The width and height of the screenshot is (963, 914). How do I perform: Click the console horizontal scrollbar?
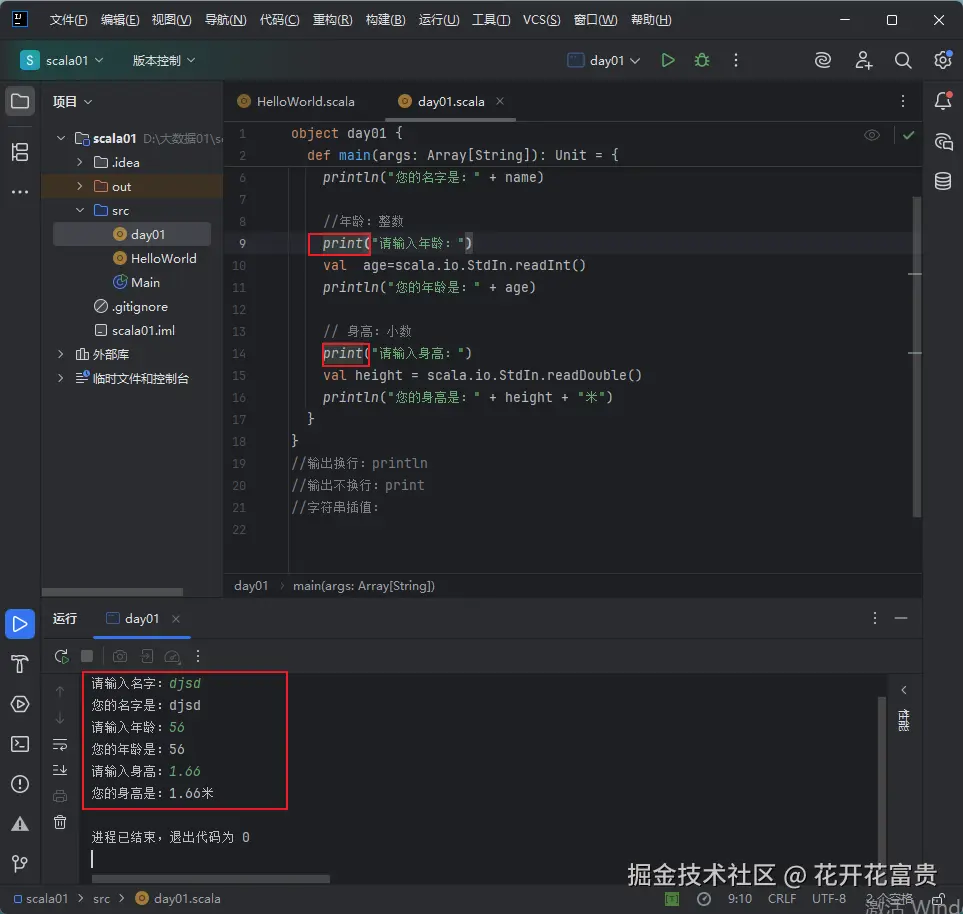[210, 878]
